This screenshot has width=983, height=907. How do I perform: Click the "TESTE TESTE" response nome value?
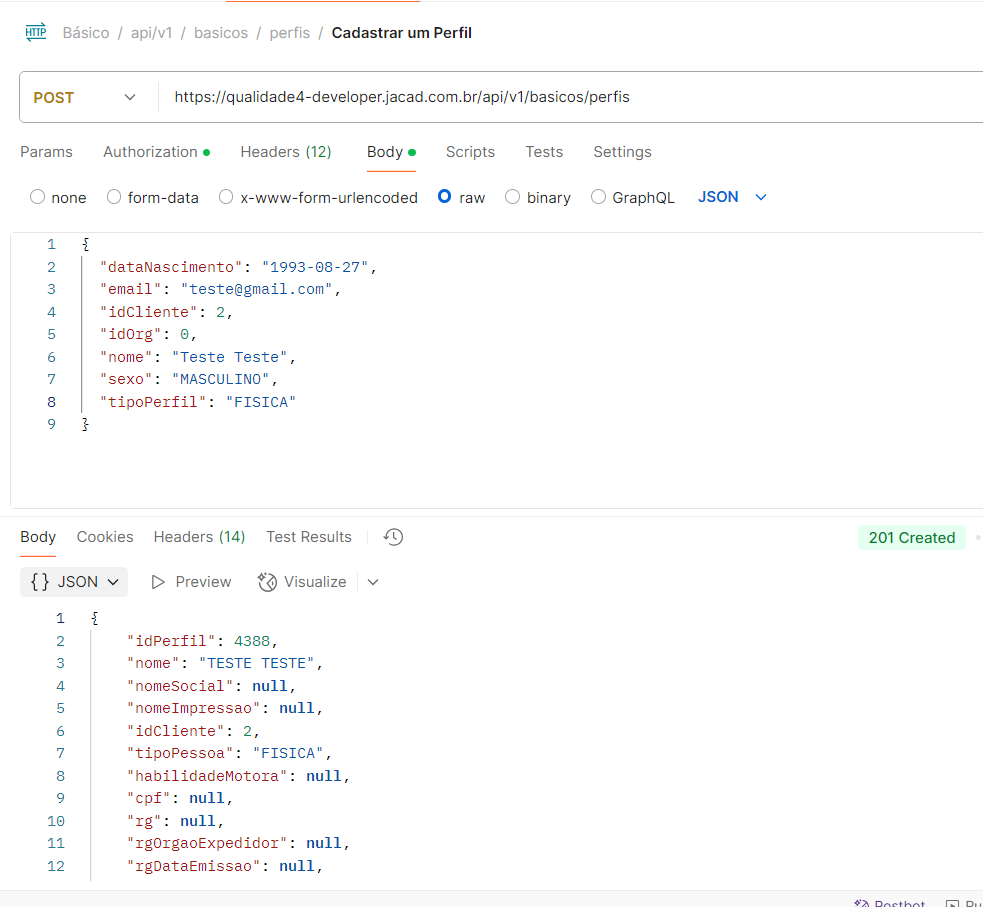256,663
